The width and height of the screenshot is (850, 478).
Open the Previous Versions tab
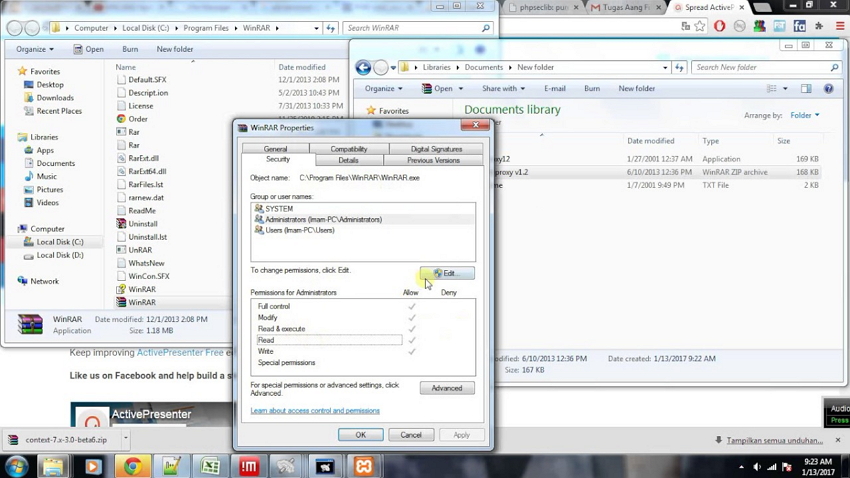pyautogui.click(x=433, y=160)
